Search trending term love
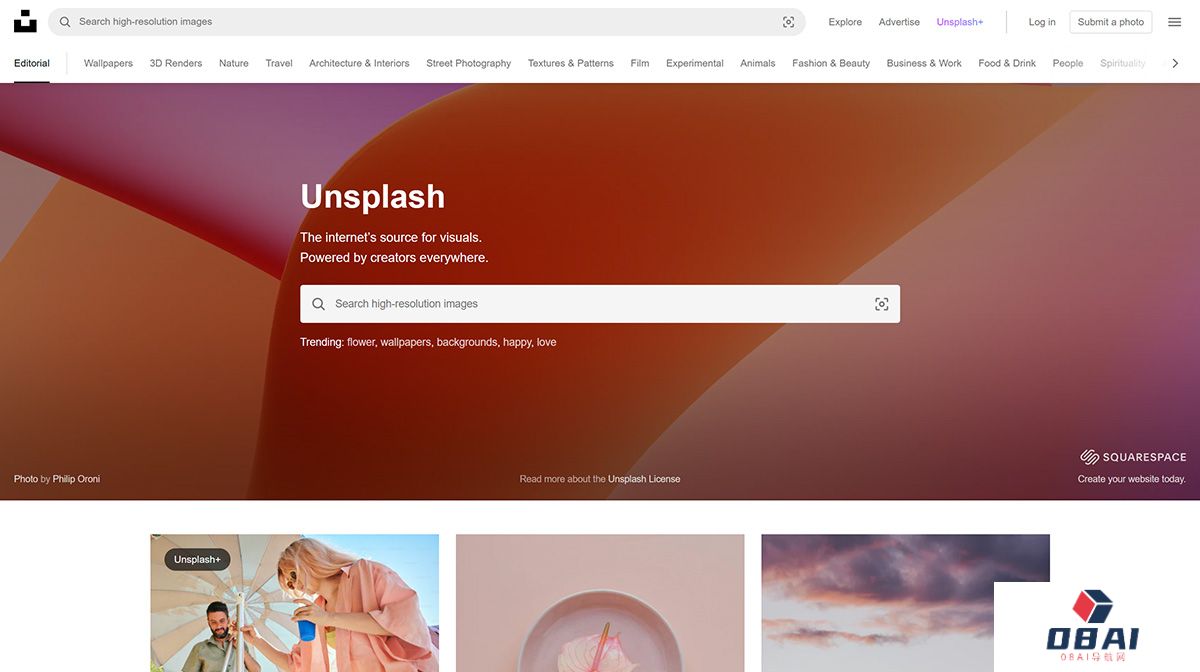This screenshot has height=672, width=1200. coord(547,342)
